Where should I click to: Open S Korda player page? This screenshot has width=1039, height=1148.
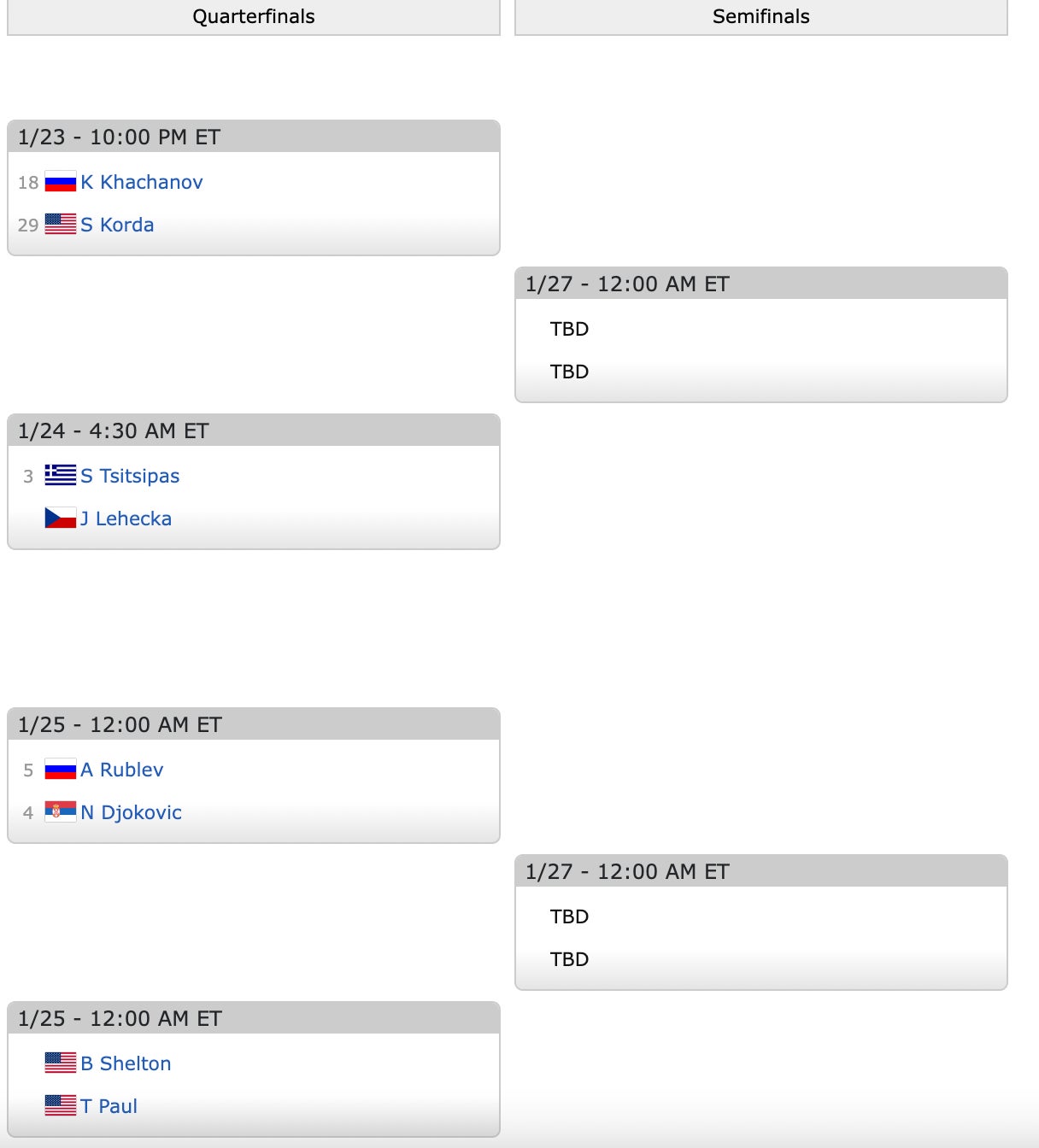tap(117, 225)
